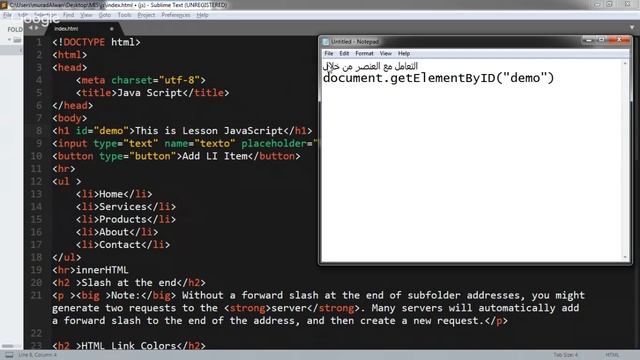Open Notepad View menu

click(385, 53)
